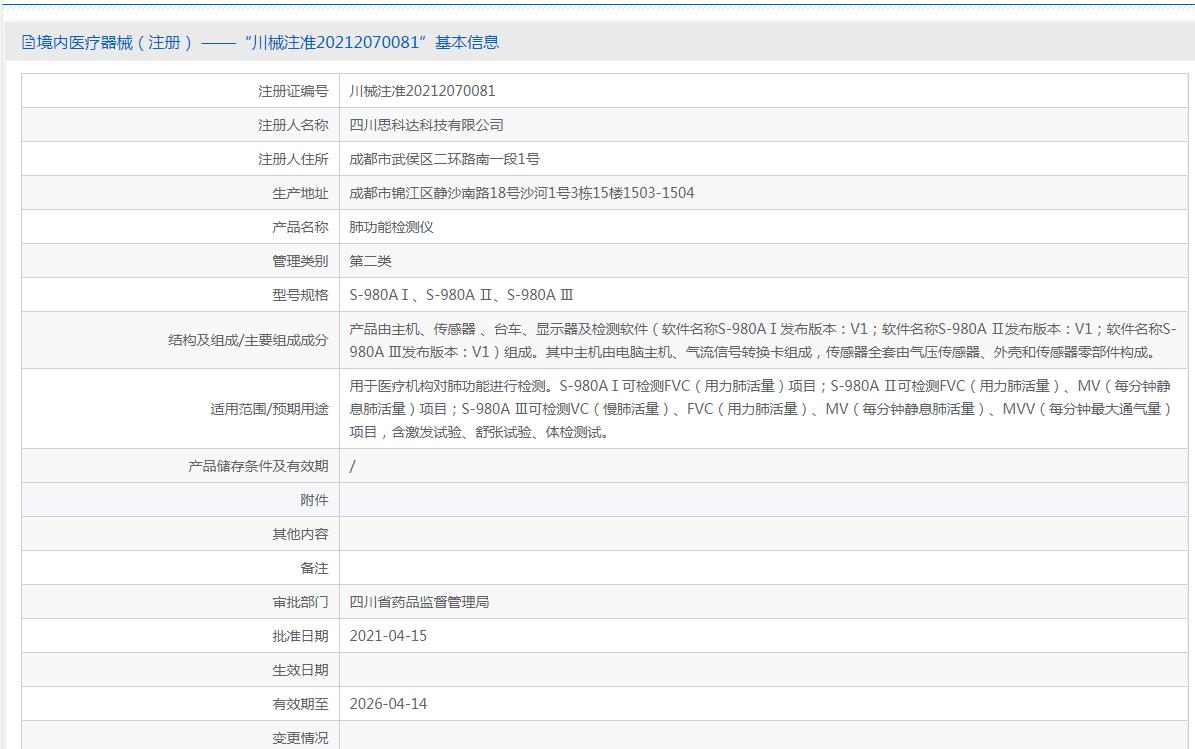1195x749 pixels.
Task: Click the model specification S-980A values
Action: [461, 295]
